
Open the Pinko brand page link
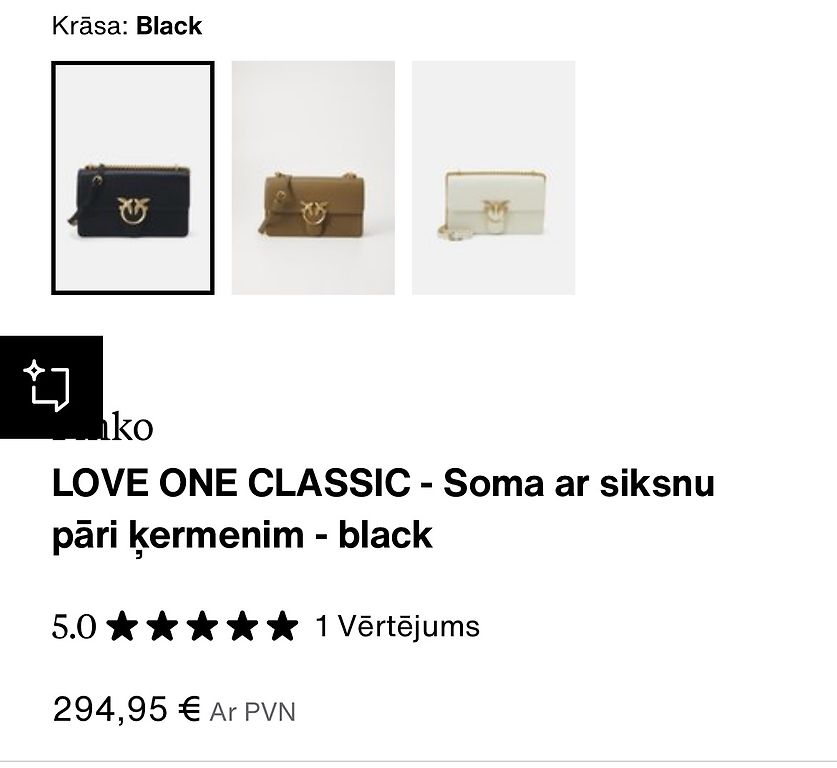pyautogui.click(x=102, y=427)
